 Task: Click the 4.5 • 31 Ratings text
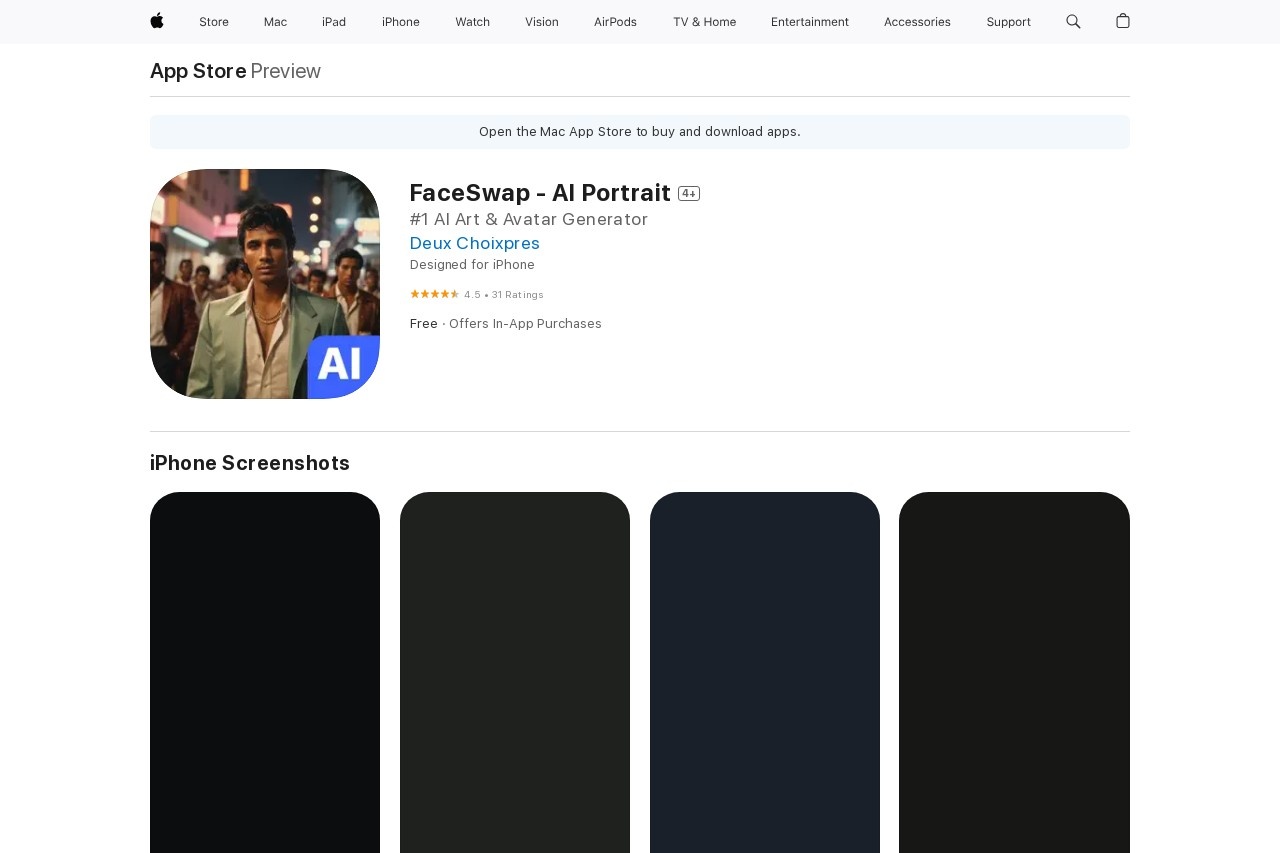point(504,295)
